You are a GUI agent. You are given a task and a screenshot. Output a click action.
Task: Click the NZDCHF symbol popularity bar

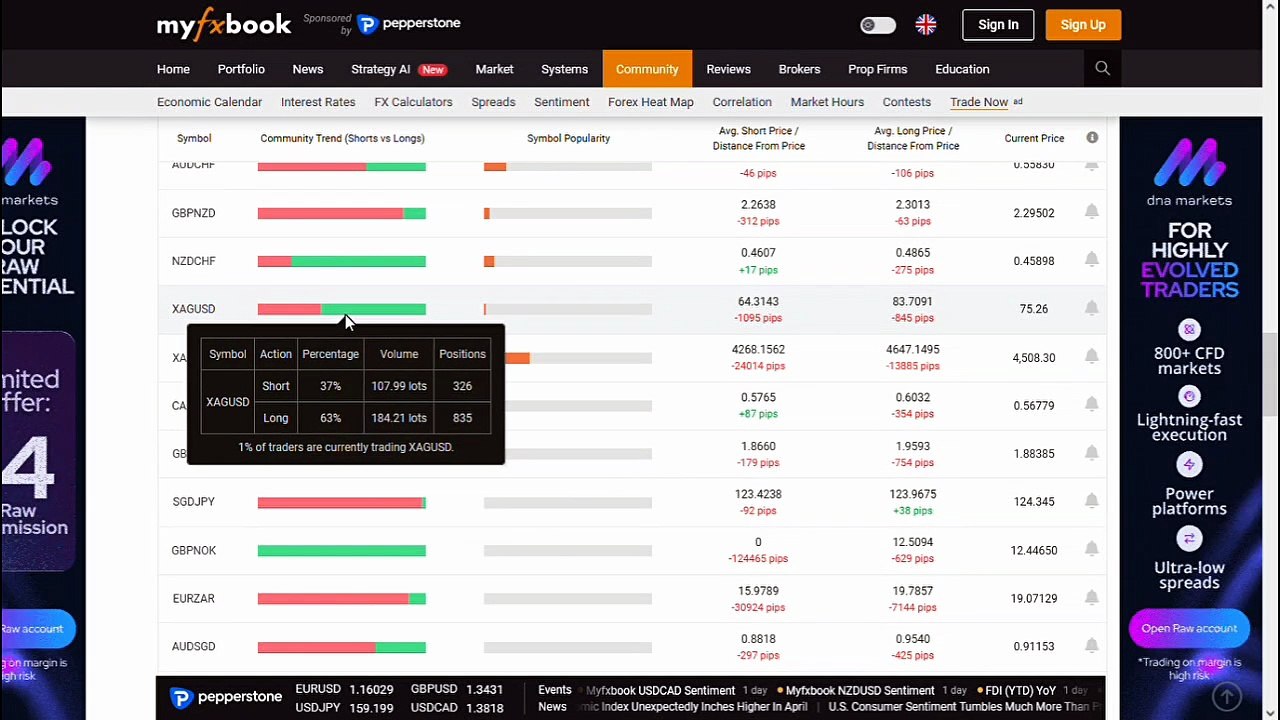568,261
